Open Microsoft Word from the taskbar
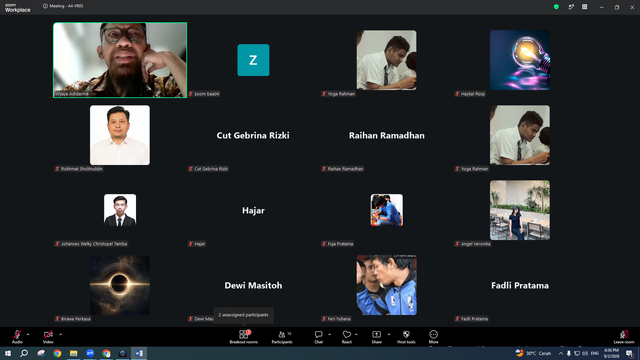This screenshot has height=360, width=640. tap(139, 353)
